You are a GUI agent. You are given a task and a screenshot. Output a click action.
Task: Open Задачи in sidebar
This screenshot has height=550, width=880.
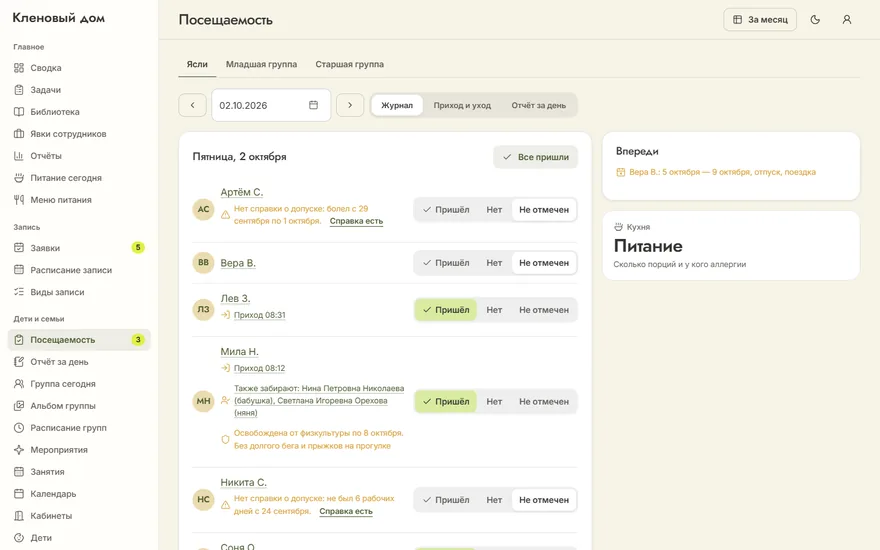pos(79,90)
